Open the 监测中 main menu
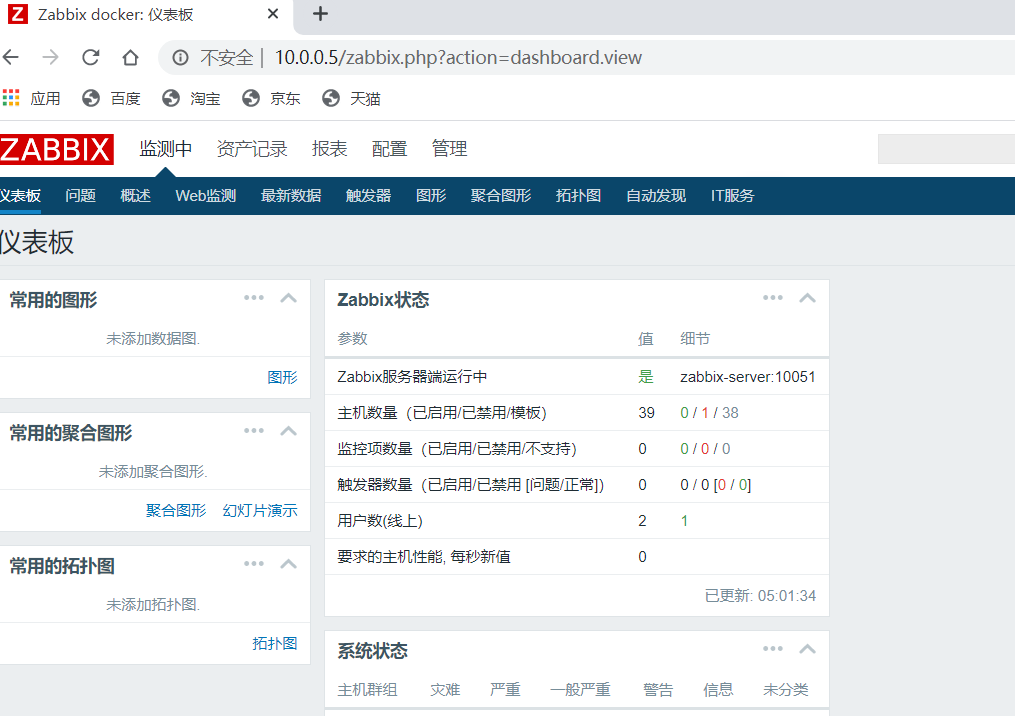This screenshot has width=1015, height=716. 166,149
